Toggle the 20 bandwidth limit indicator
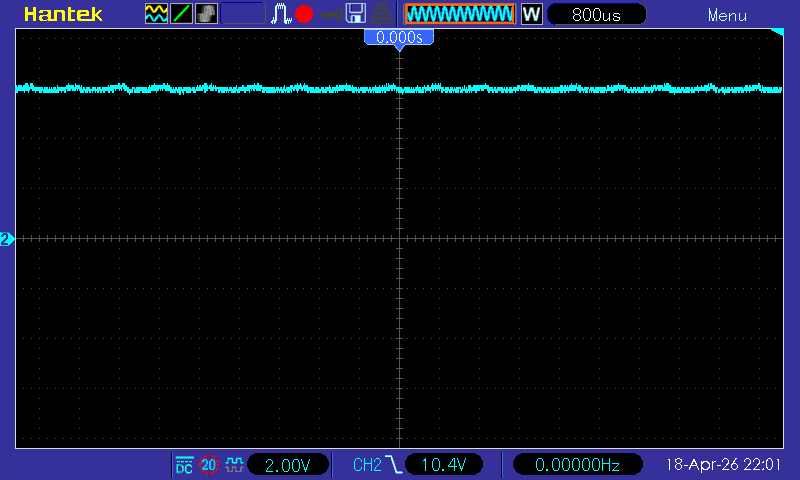This screenshot has width=800, height=480. (x=209, y=465)
